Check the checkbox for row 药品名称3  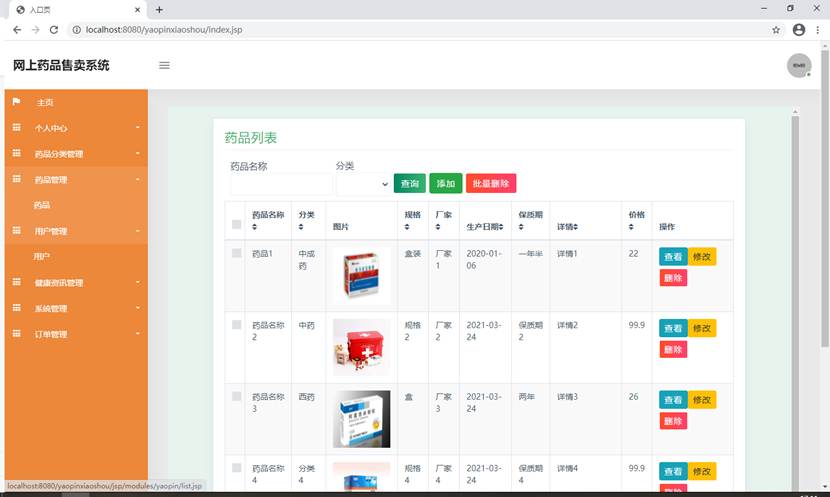pyautogui.click(x=237, y=396)
